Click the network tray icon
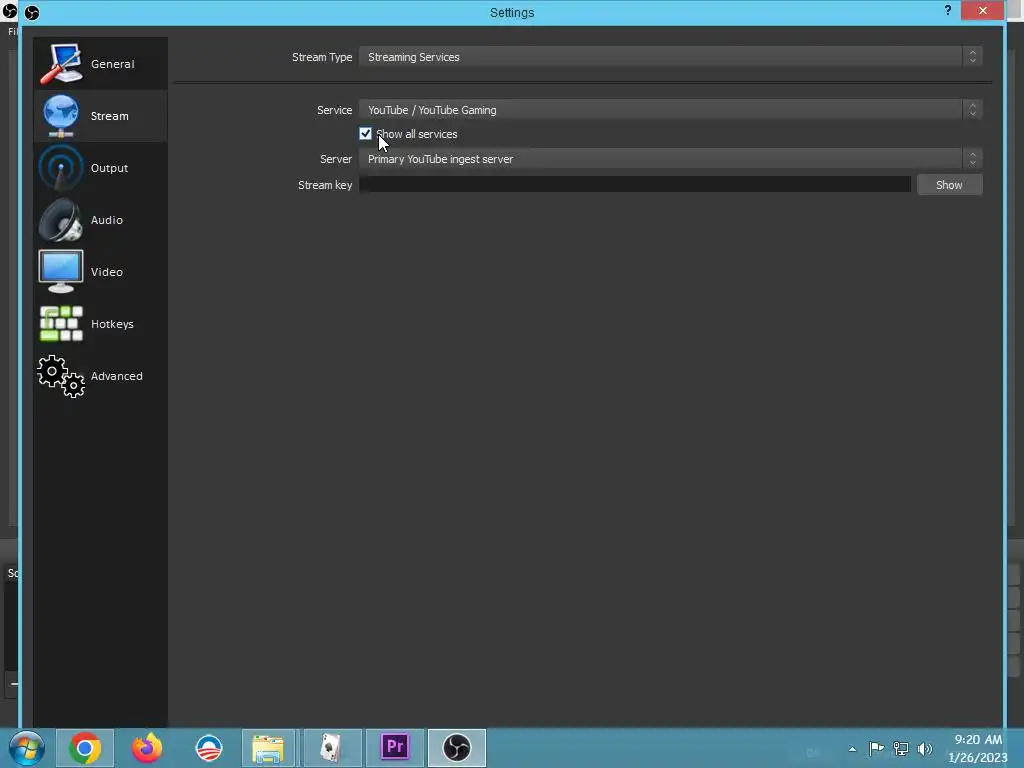Viewport: 1024px width, 768px height. (901, 748)
